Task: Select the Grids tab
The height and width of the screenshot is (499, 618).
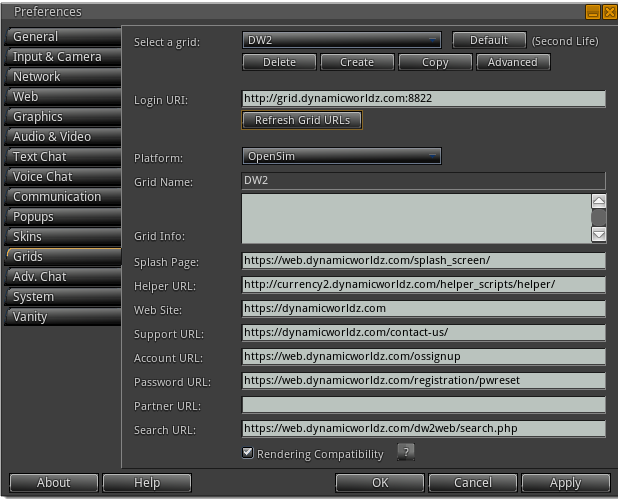Action: point(63,257)
